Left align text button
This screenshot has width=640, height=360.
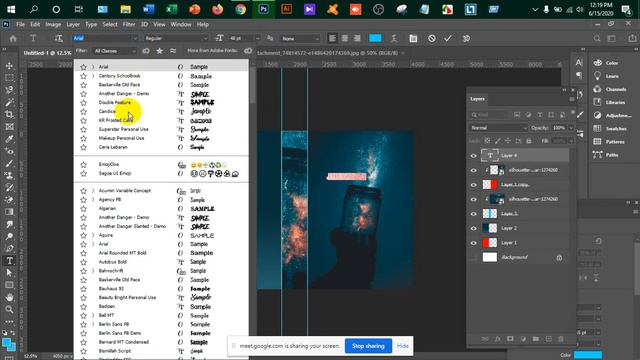332,38
